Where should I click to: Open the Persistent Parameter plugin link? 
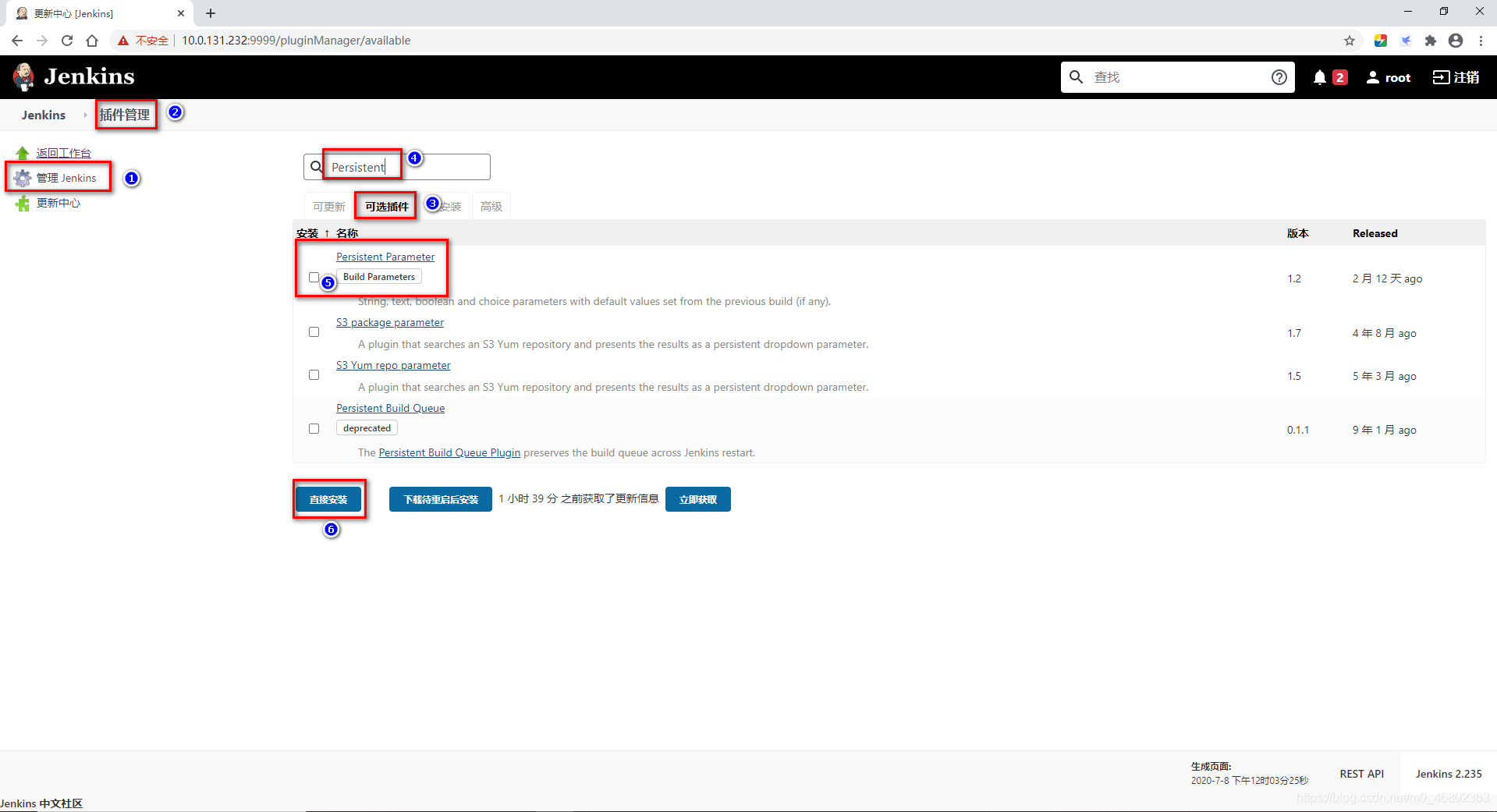click(x=385, y=257)
